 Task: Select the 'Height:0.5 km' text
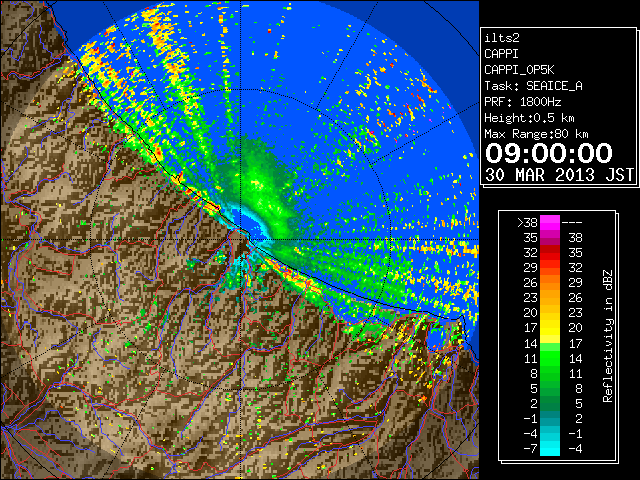(529, 118)
